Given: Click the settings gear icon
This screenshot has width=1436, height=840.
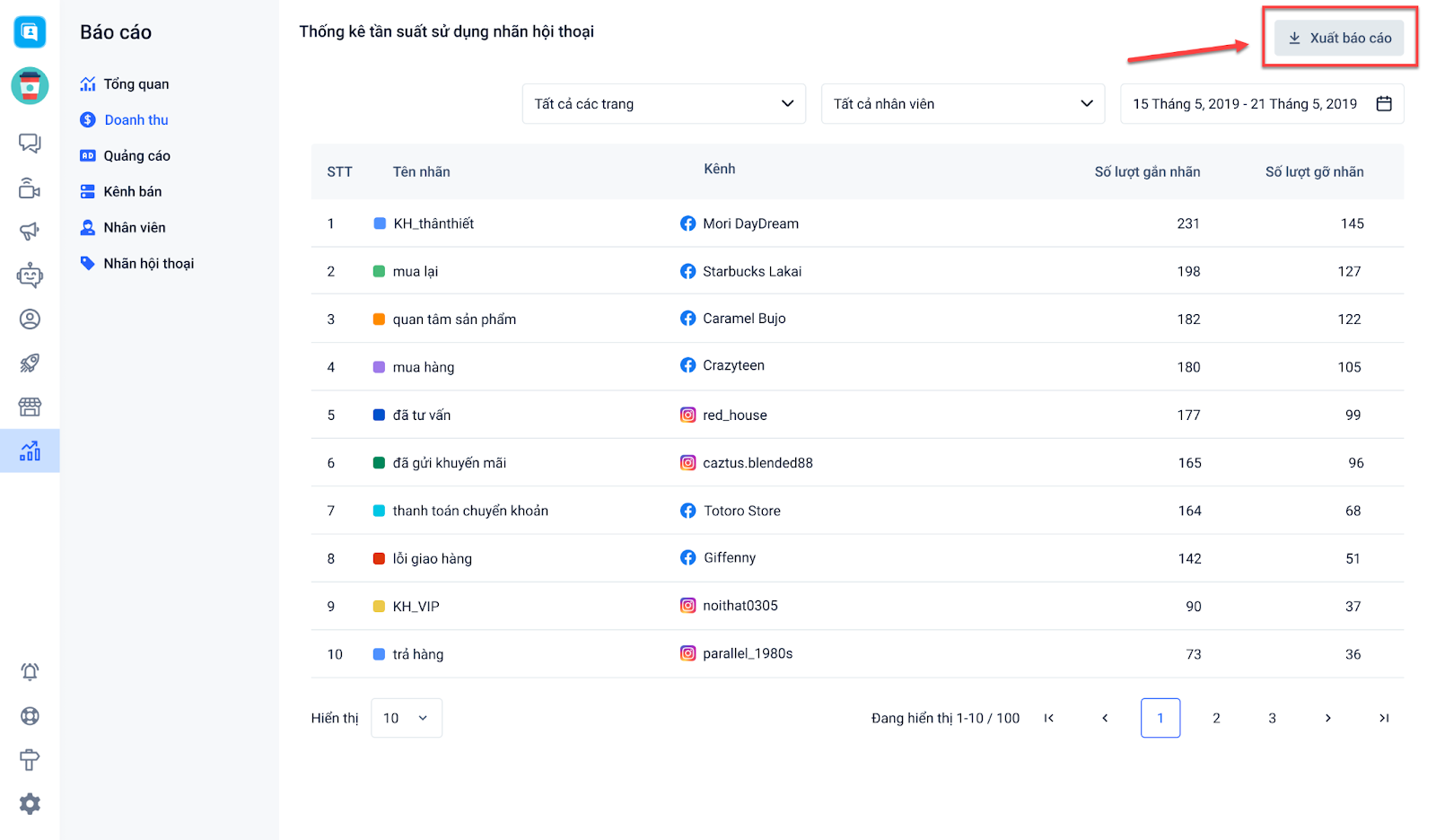Looking at the screenshot, I should click(30, 804).
